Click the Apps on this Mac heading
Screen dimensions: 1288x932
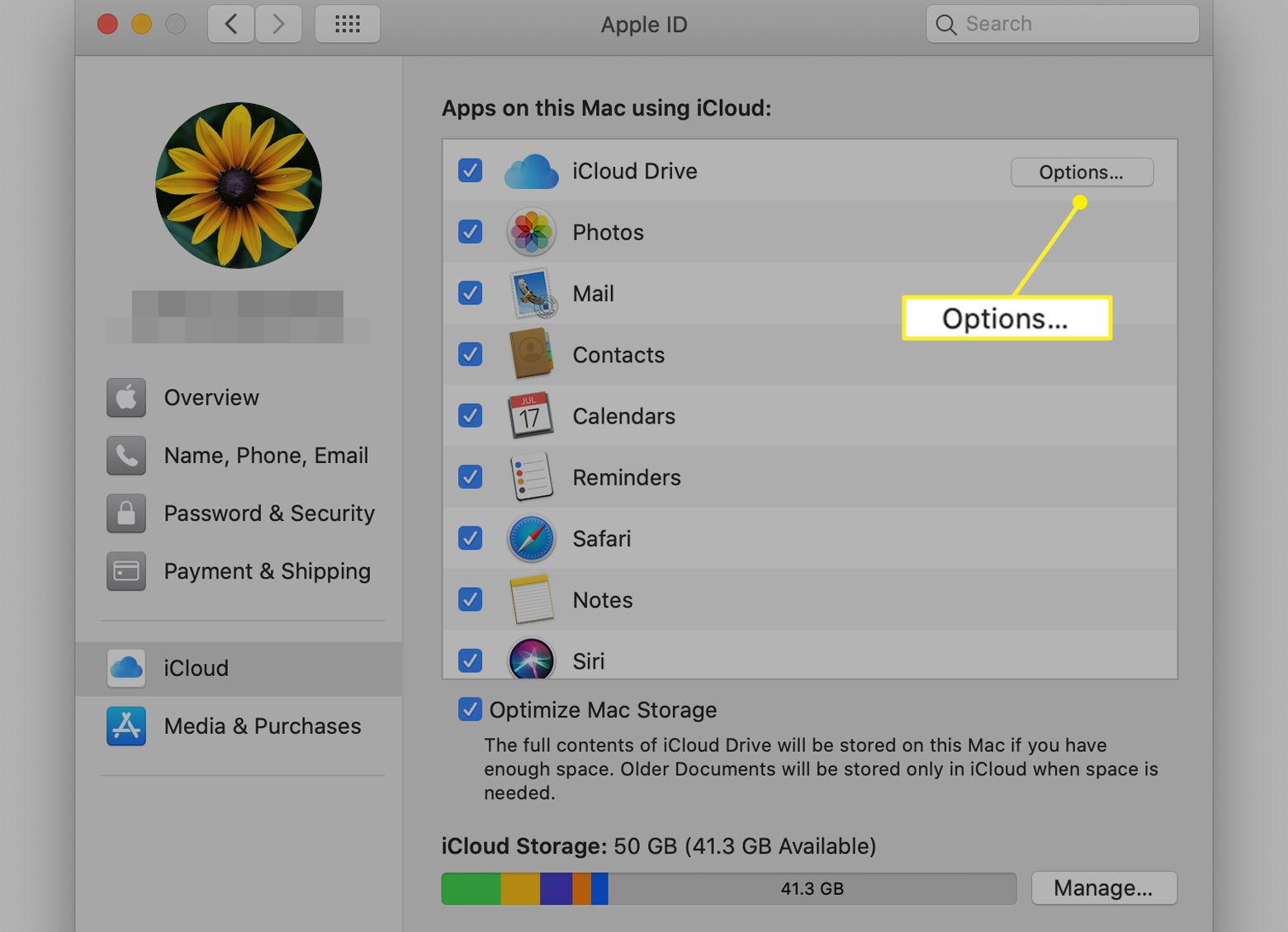[607, 108]
